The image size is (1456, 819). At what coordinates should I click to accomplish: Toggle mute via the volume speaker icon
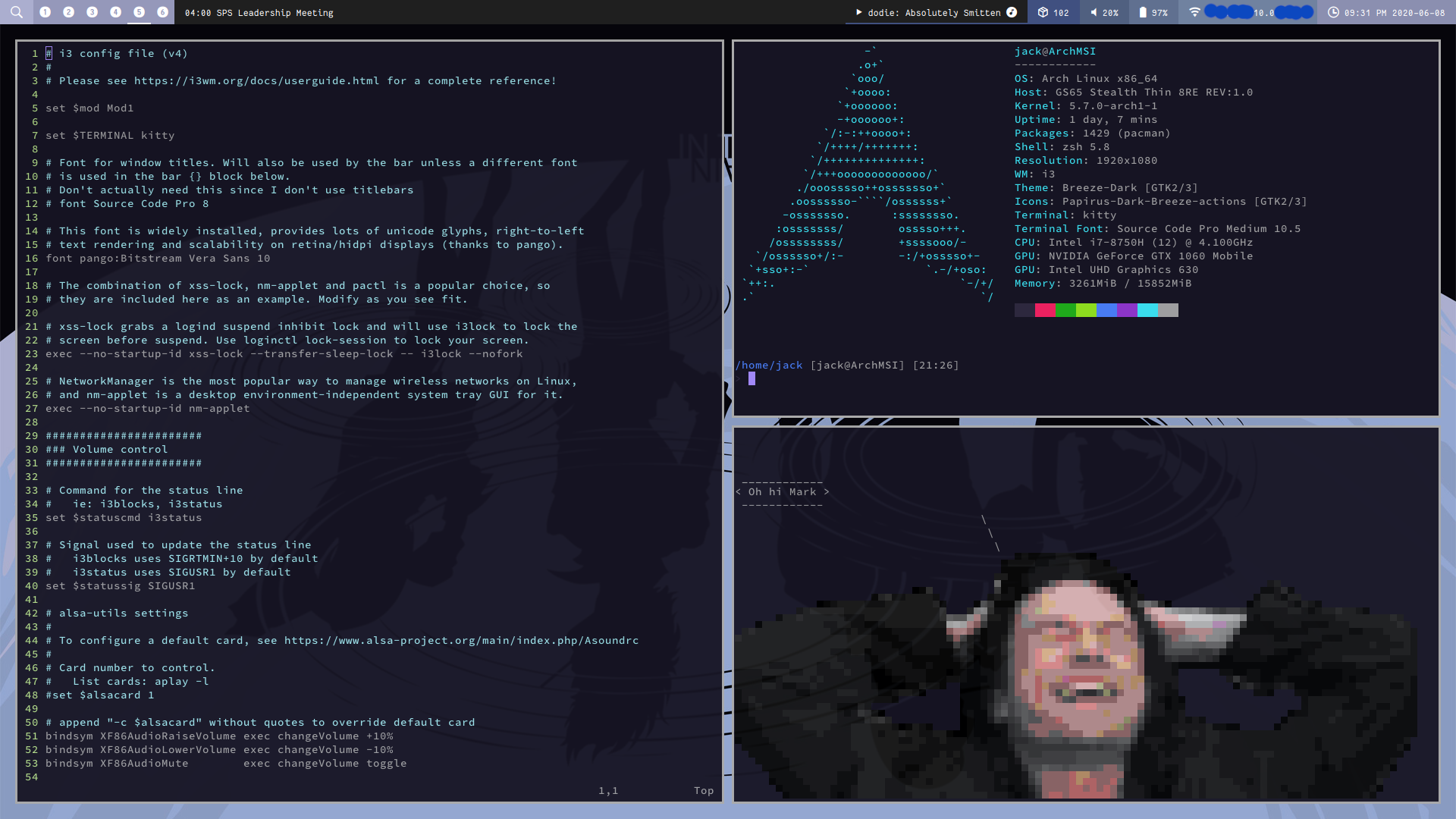tap(1094, 12)
